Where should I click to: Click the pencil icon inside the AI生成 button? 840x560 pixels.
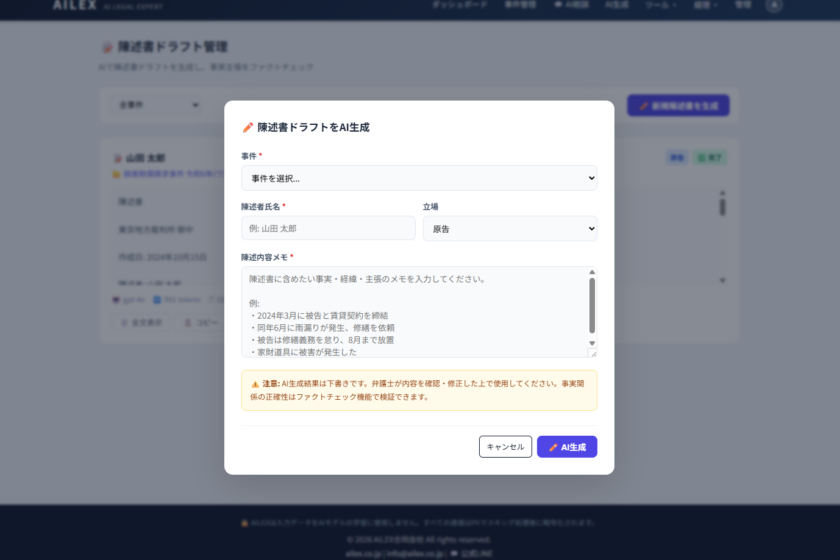(553, 447)
